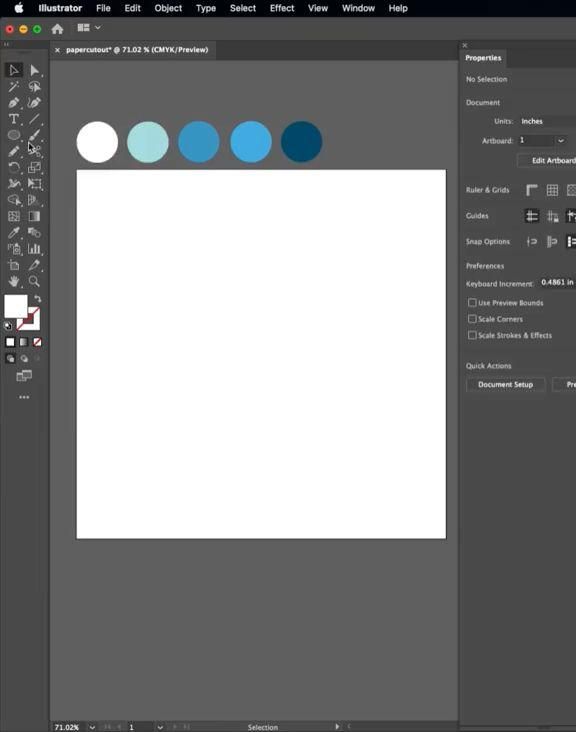
Task: Select the Curvature tool
Action: pos(35,103)
